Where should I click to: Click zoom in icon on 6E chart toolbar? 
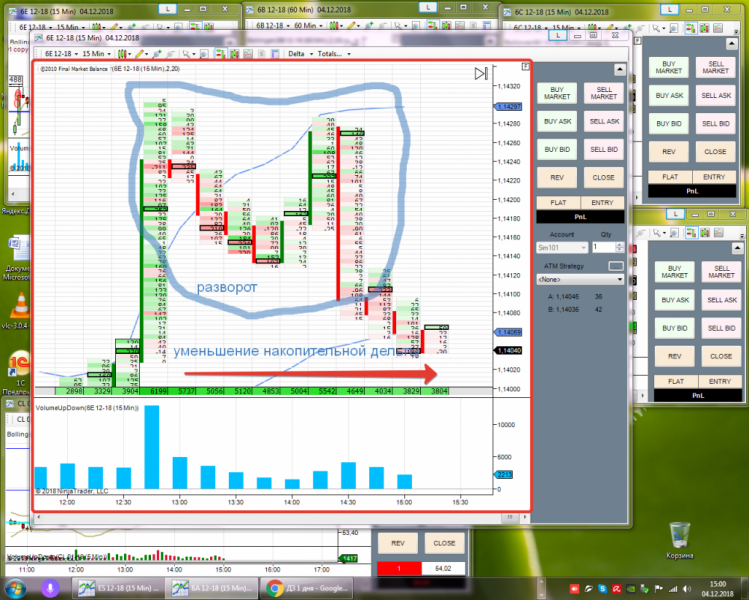[157, 54]
